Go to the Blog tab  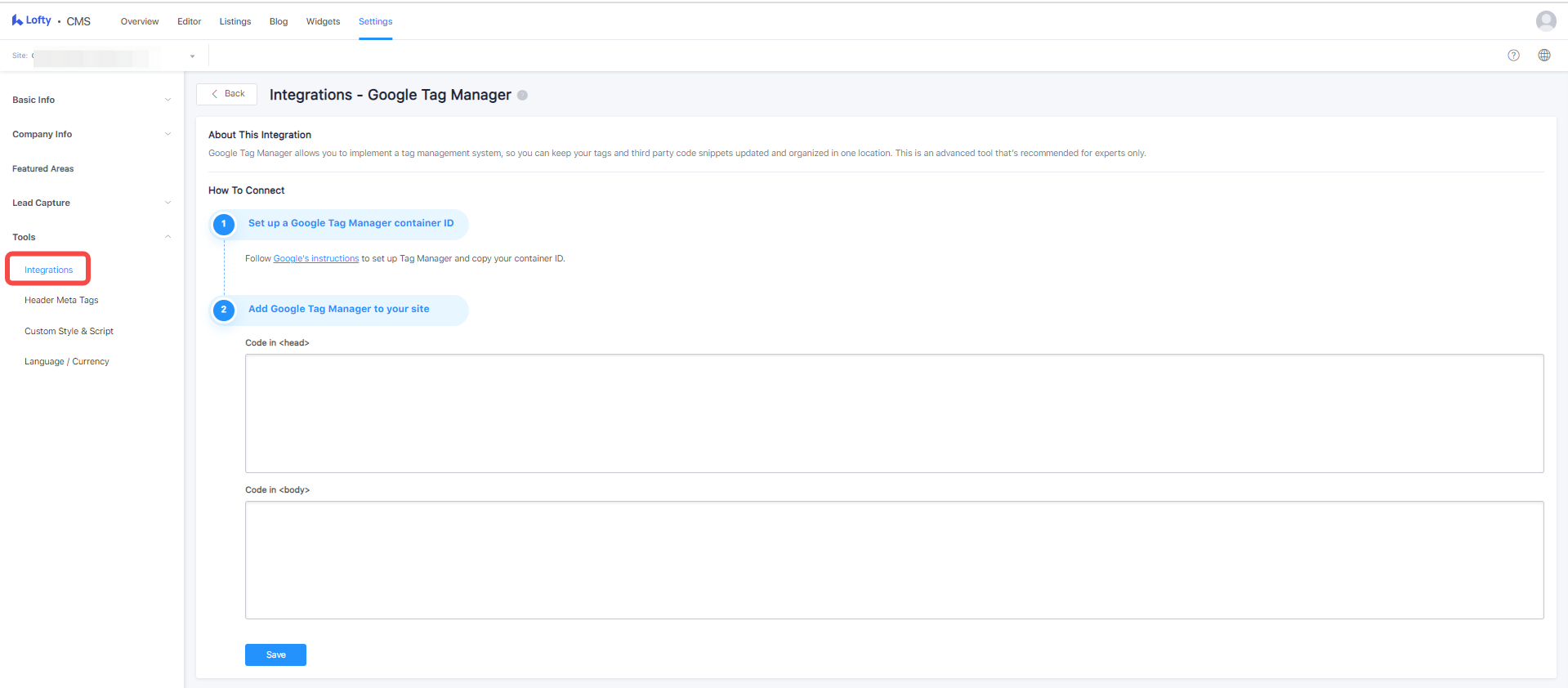click(279, 21)
